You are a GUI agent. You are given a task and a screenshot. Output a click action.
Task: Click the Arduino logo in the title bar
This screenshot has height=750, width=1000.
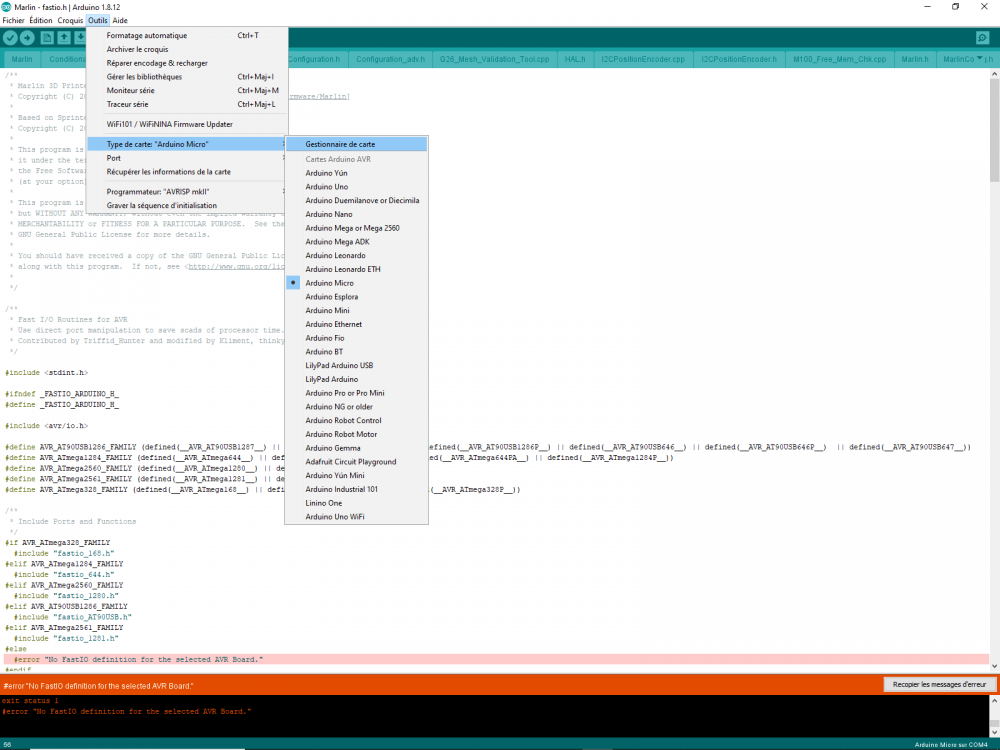point(6,7)
